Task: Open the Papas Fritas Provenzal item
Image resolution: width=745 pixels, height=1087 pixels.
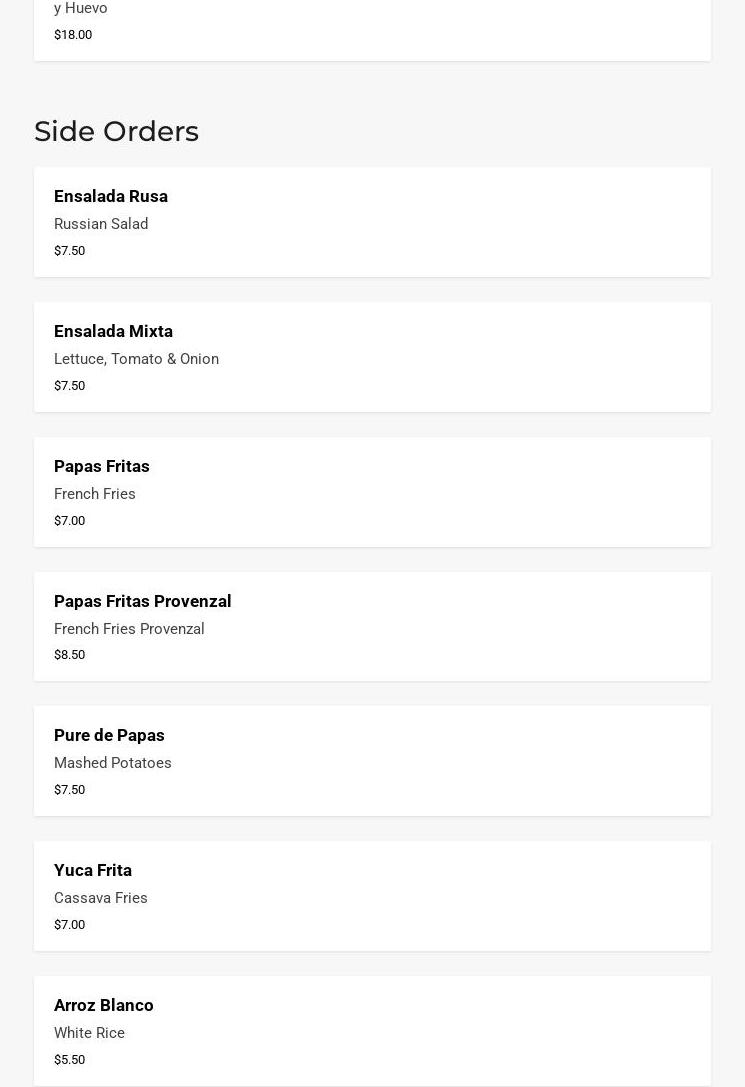Action: (372, 627)
